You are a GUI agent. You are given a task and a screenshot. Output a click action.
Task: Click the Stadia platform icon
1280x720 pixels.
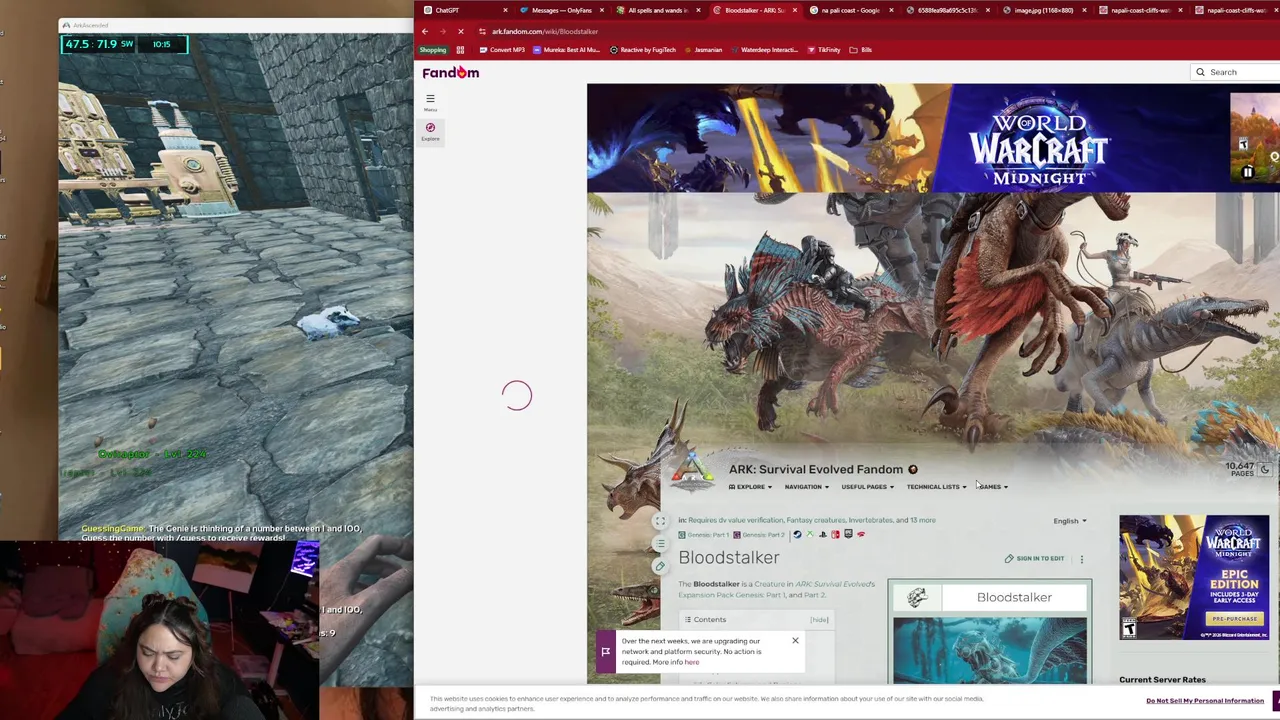click(x=861, y=534)
